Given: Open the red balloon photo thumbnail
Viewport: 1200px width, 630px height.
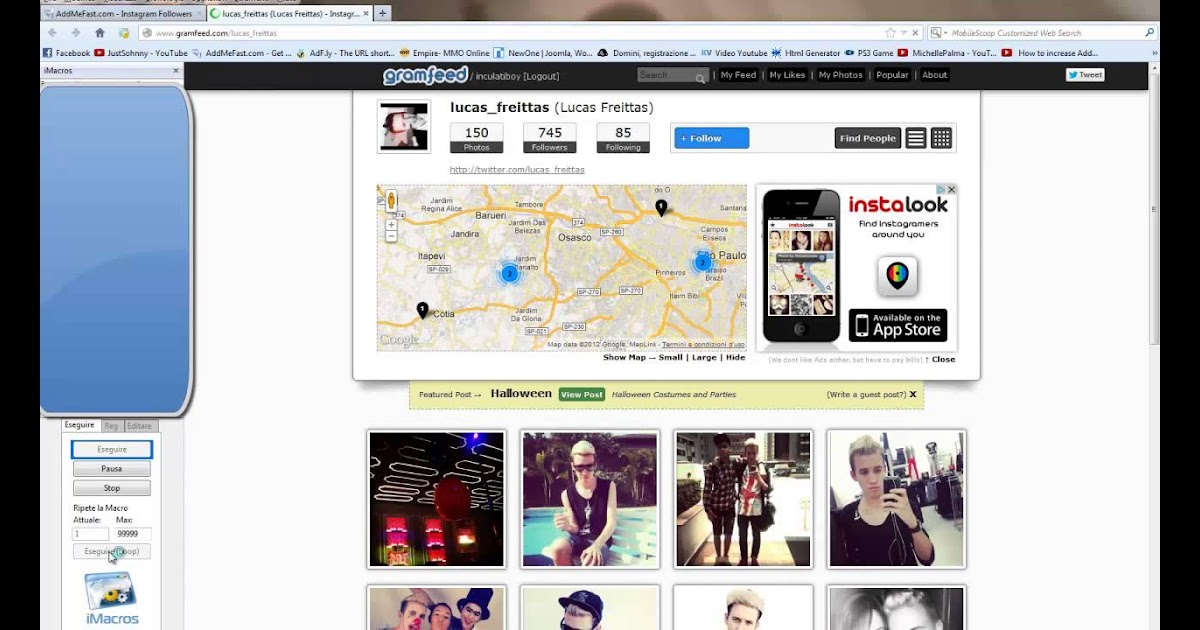Looking at the screenshot, I should pyautogui.click(x=437, y=499).
